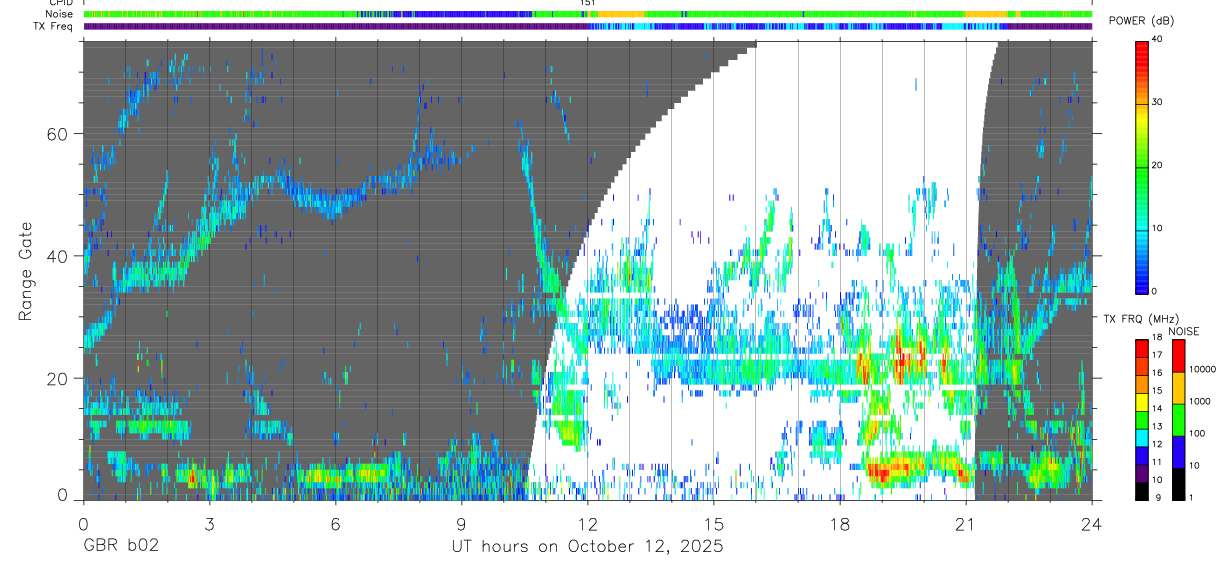Click the TX Freq row label at top left

(54, 26)
